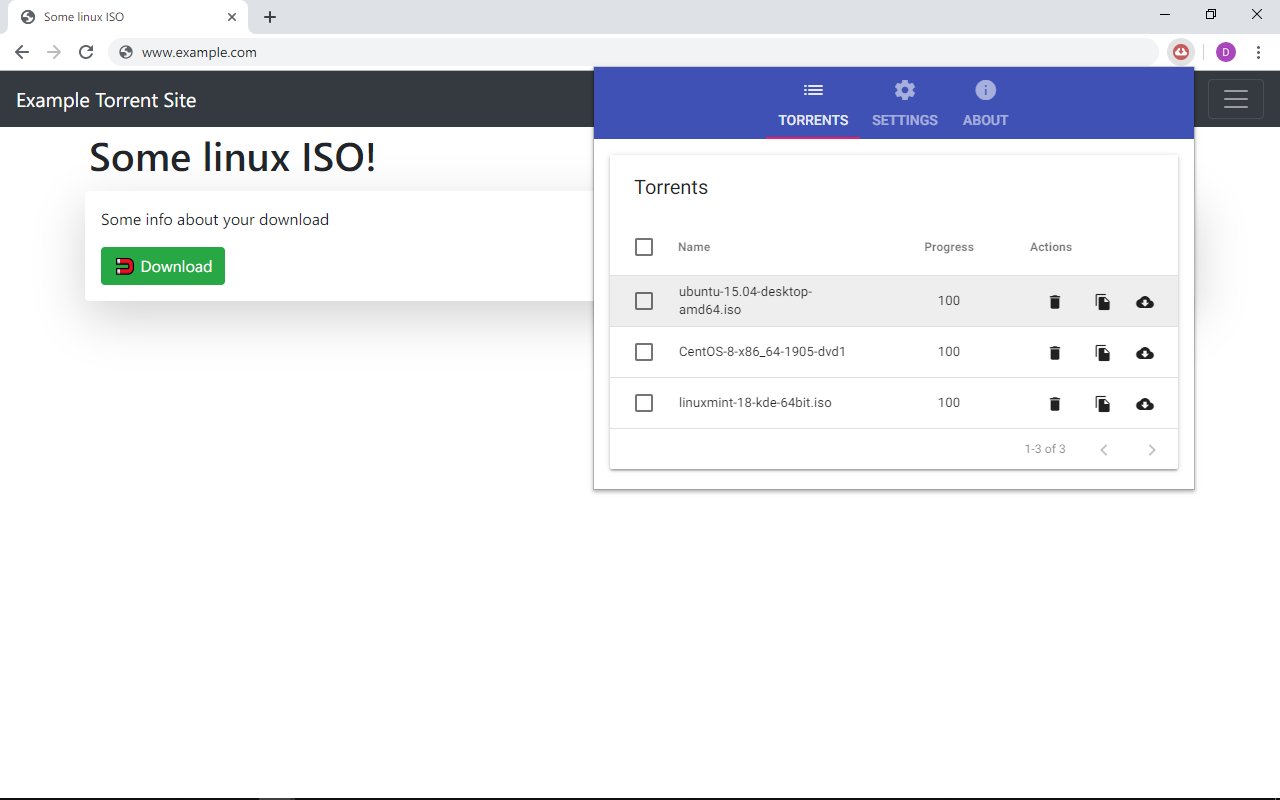Click the TORRENTS tab label
This screenshot has height=800, width=1280.
[812, 119]
